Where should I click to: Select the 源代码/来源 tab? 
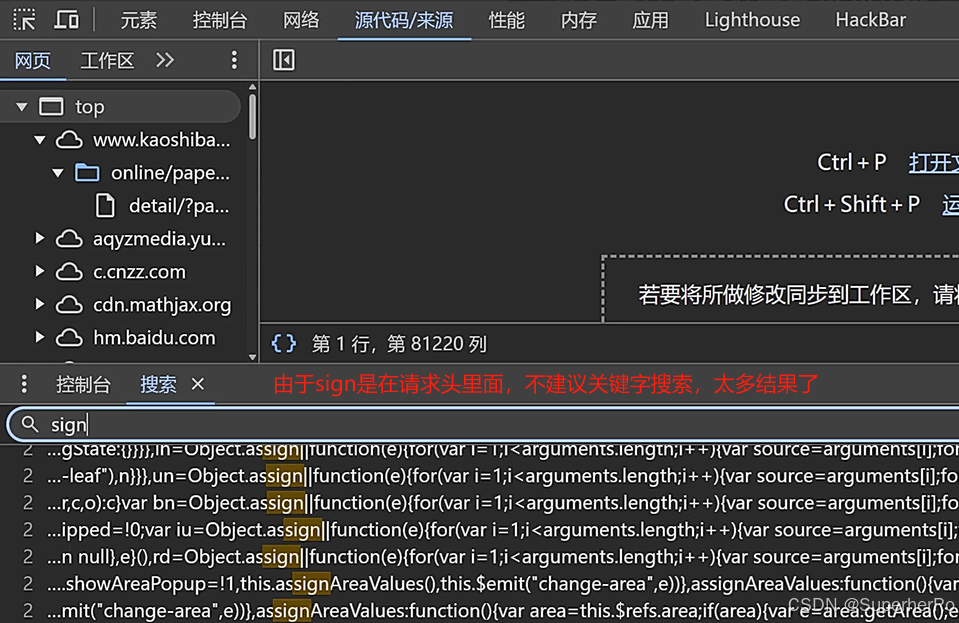click(404, 20)
